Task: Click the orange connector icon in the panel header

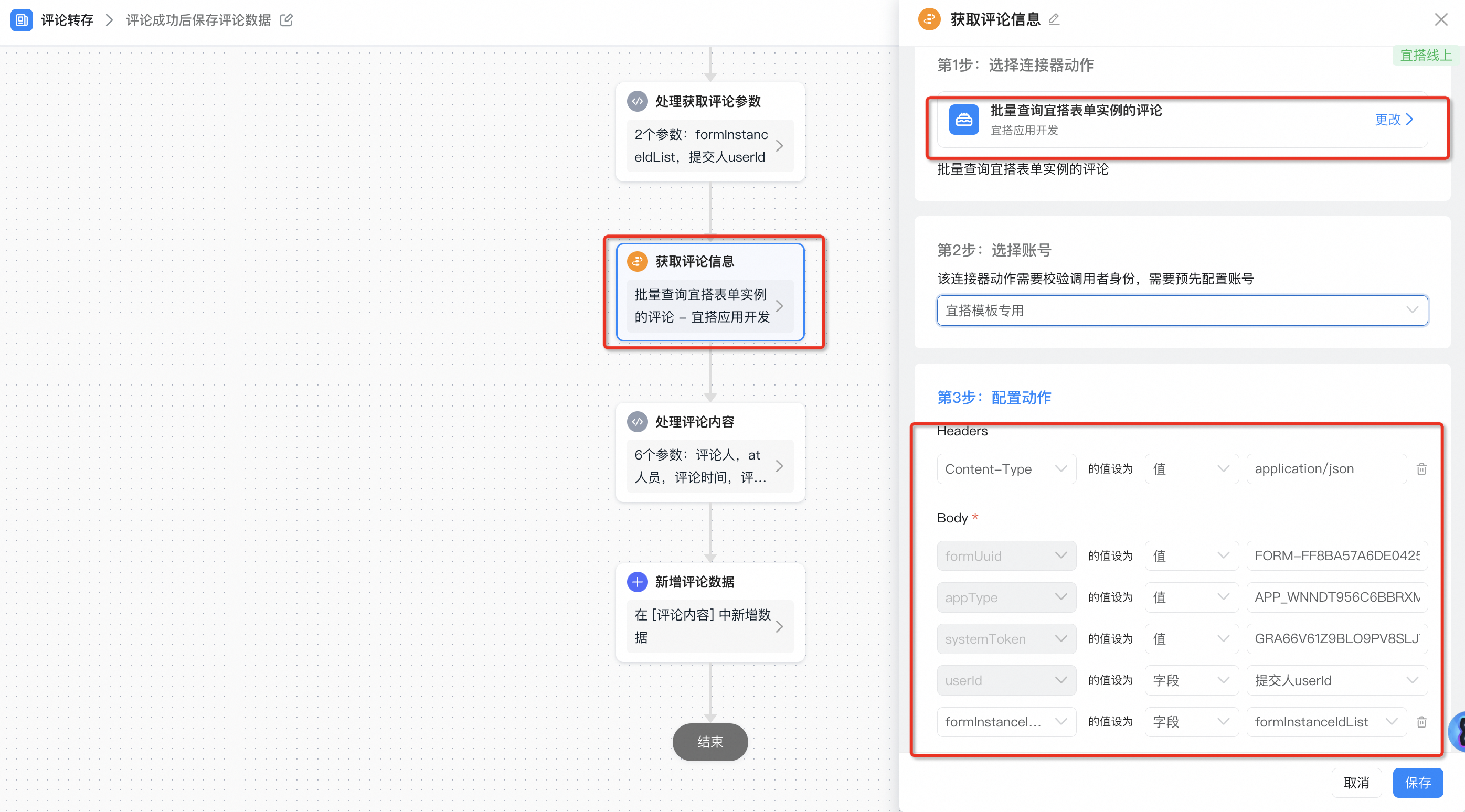Action: (x=929, y=19)
